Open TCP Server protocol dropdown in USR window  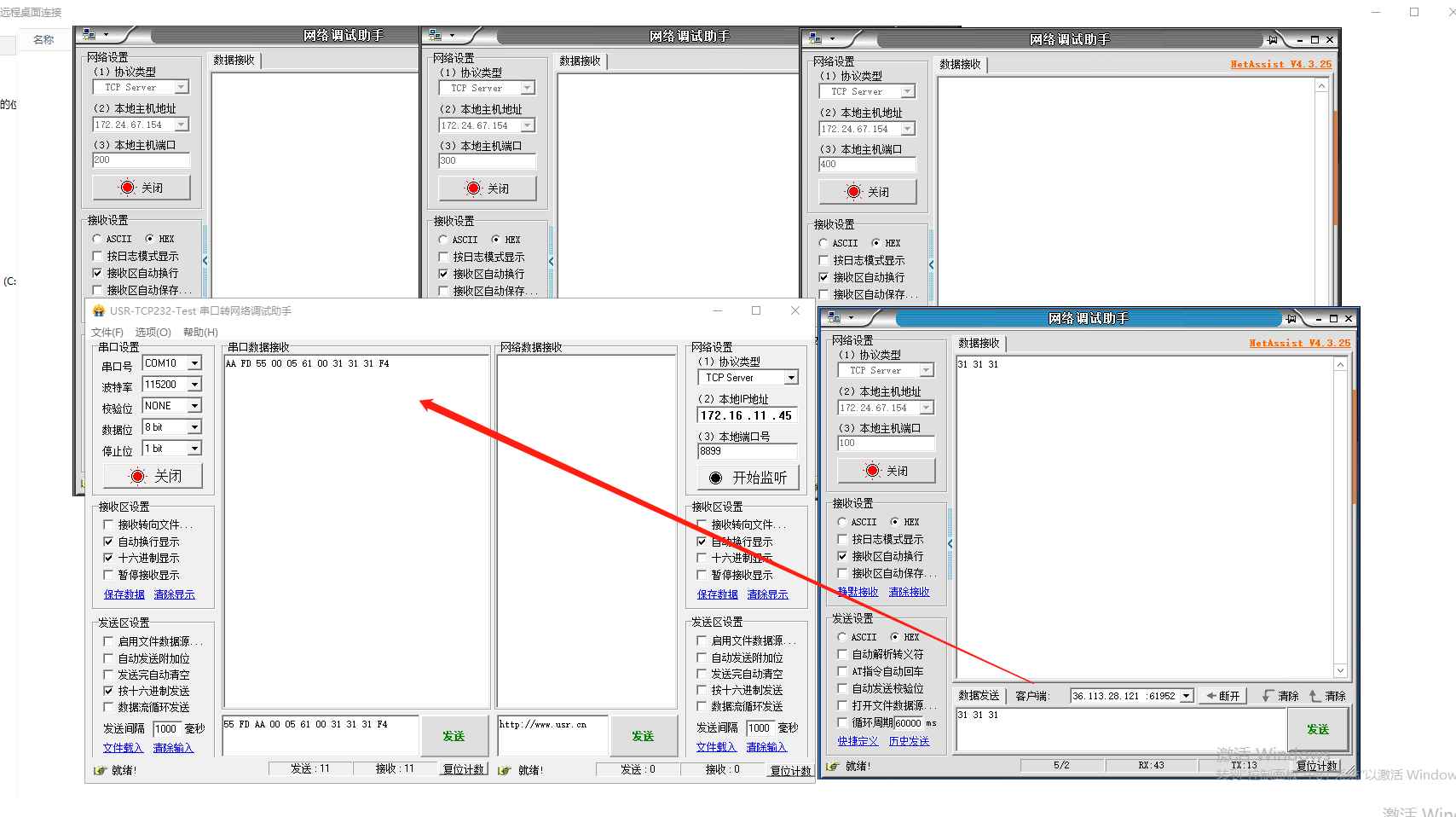[791, 378]
